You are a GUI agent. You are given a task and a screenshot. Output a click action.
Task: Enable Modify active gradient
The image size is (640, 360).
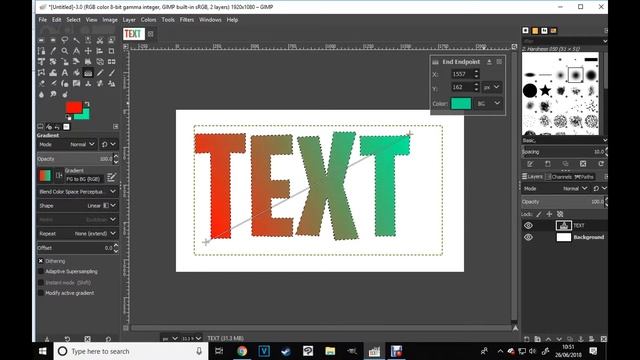tap(41, 293)
